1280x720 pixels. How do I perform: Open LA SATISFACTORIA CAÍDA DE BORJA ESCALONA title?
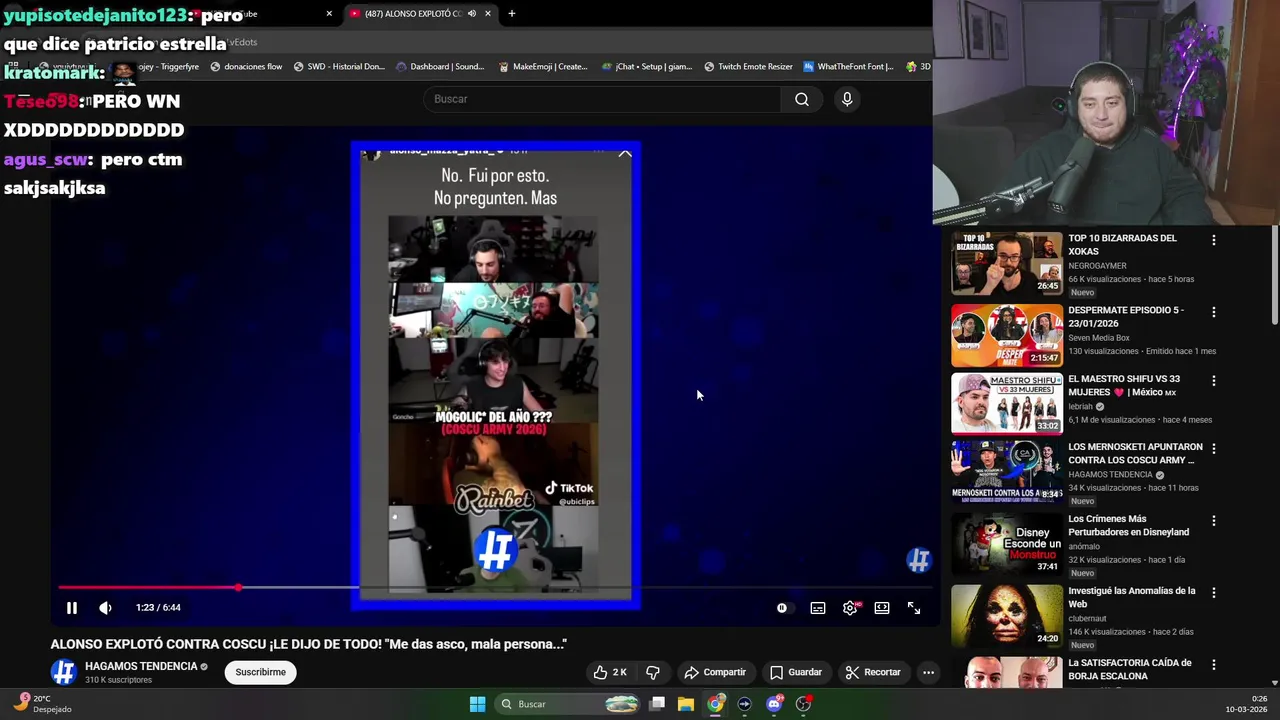[1130, 669]
